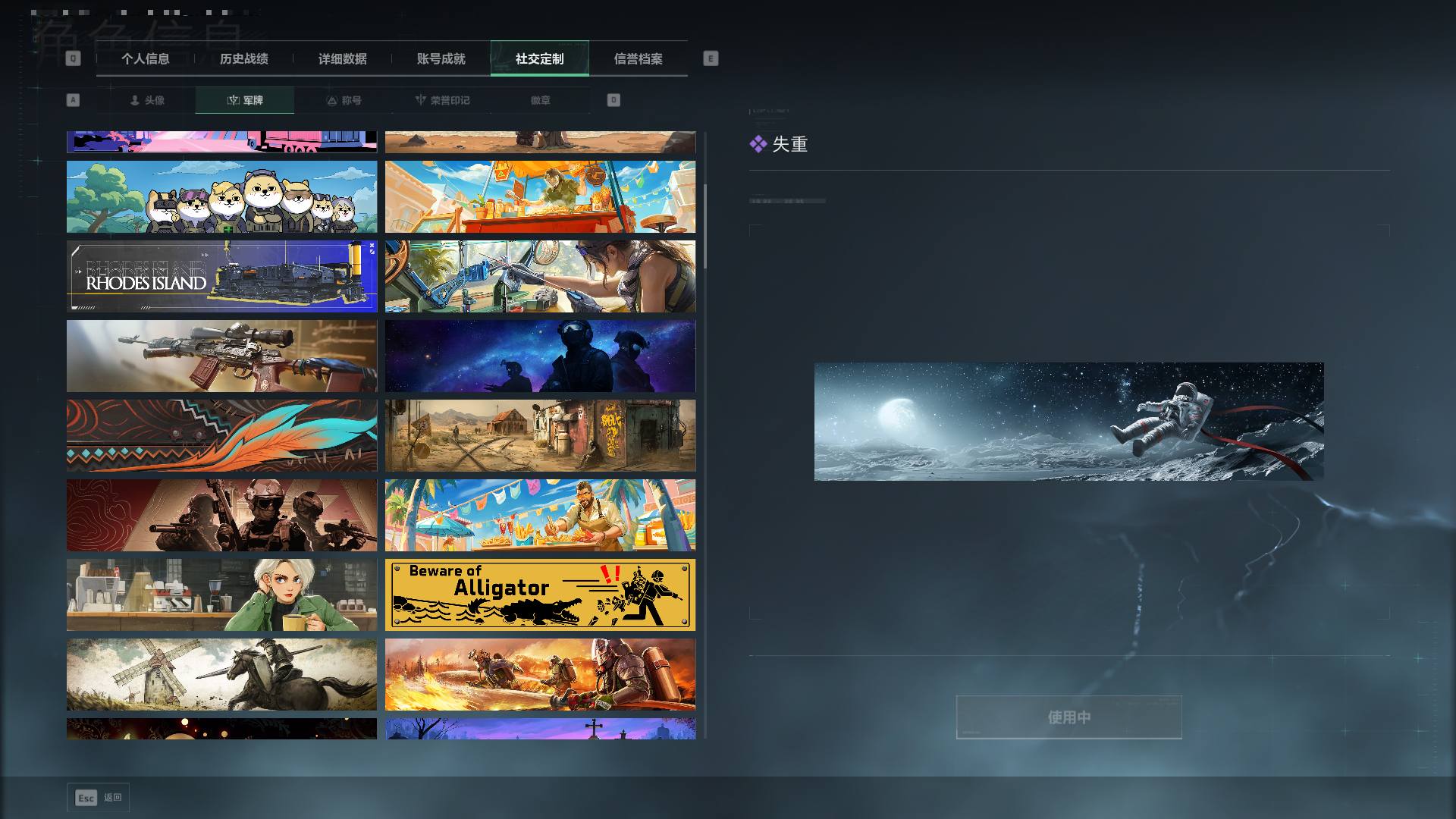Viewport: 1456px width, 819px height.
Task: Select the 军牌 sub-tab
Action: click(x=245, y=100)
